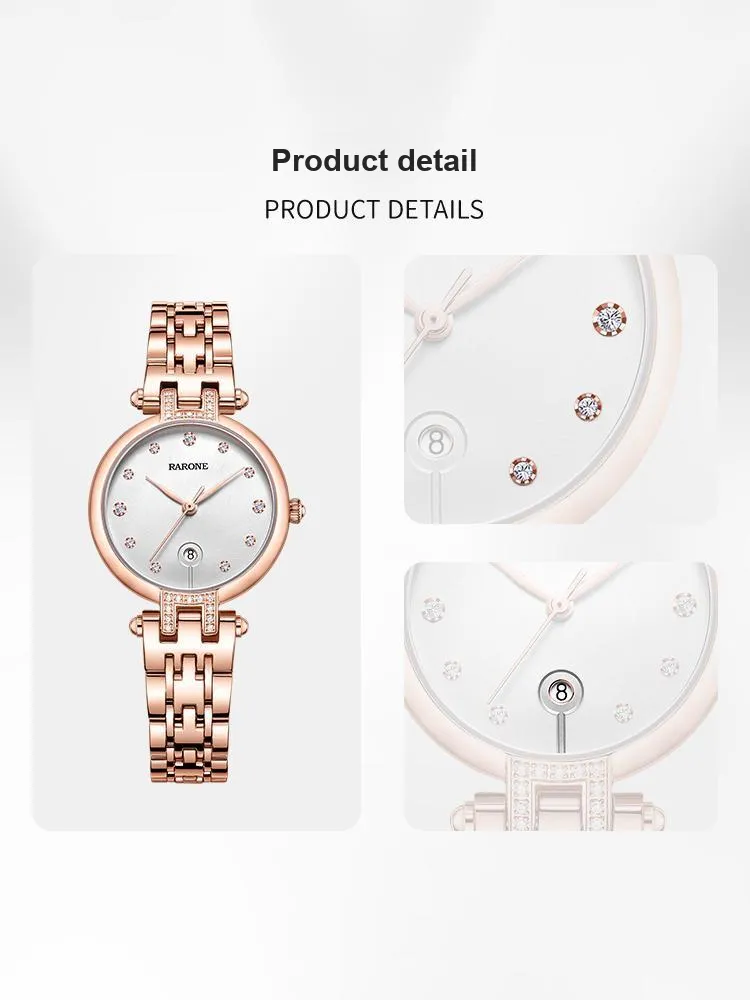Click the topmost crystal marker in the close-up
The image size is (750, 1000).
click(x=609, y=317)
